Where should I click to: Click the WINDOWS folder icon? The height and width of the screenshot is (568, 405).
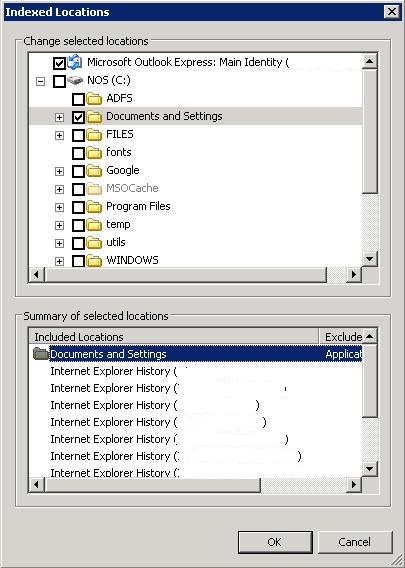click(94, 261)
